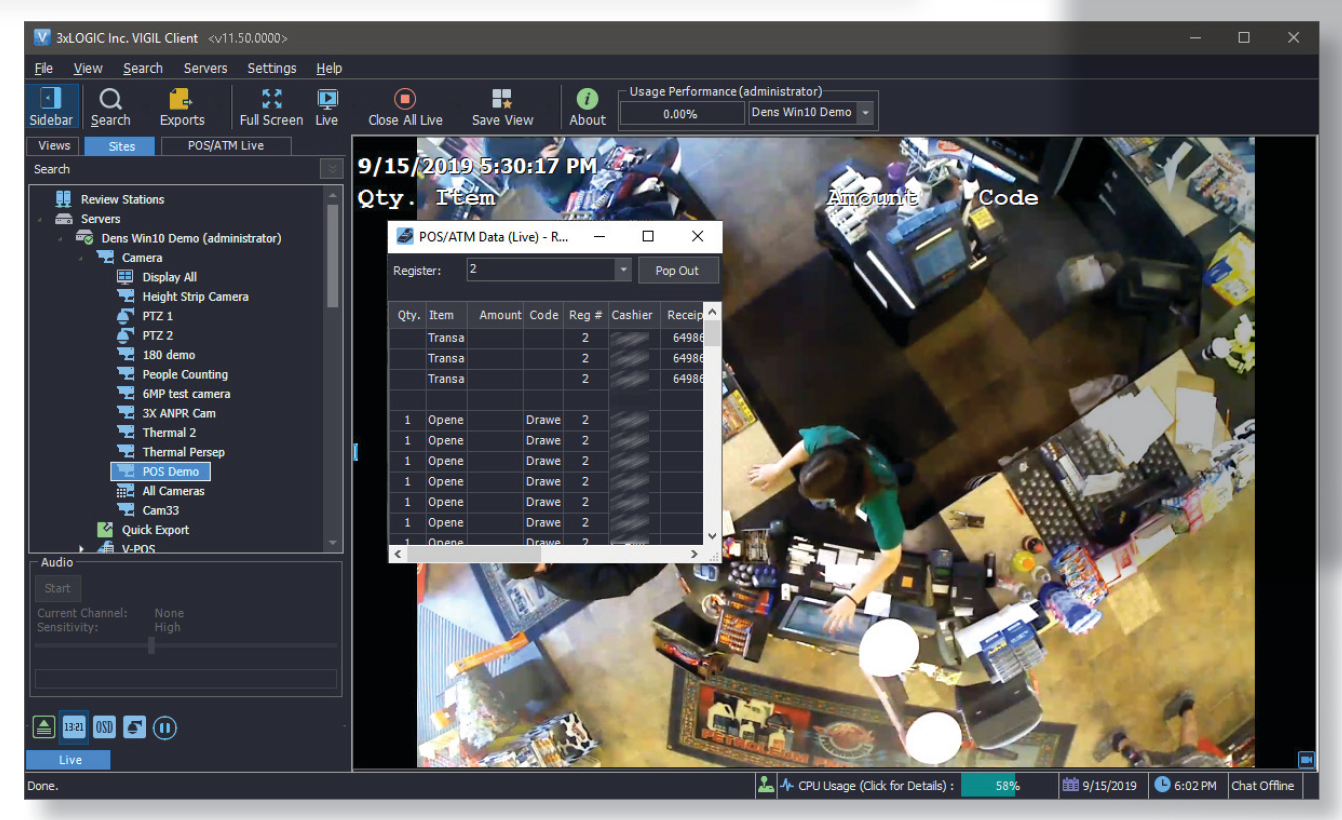1342x820 pixels.
Task: Open the Settings menu
Action: pyautogui.click(x=271, y=68)
